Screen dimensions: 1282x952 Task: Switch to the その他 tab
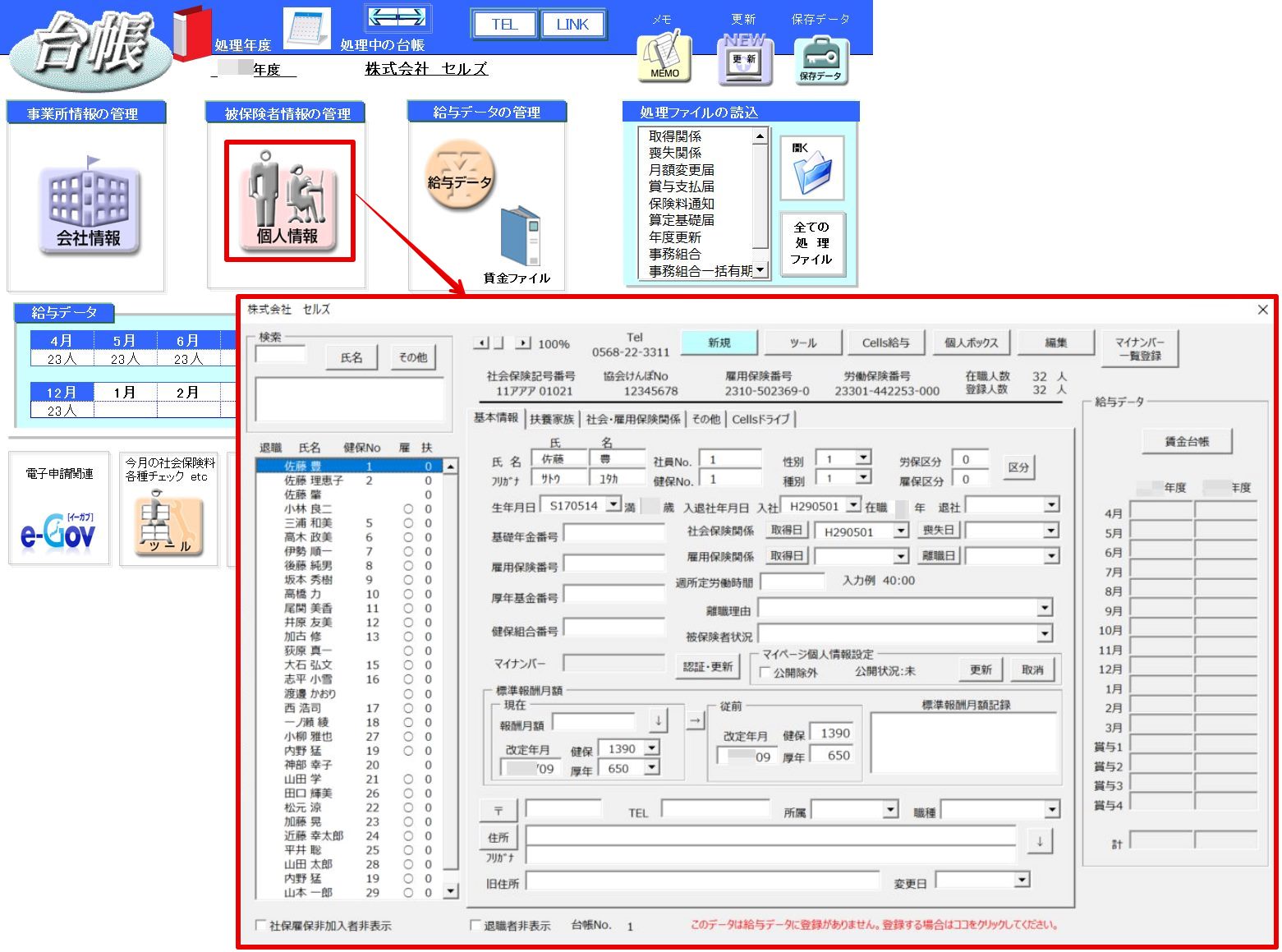point(705,419)
